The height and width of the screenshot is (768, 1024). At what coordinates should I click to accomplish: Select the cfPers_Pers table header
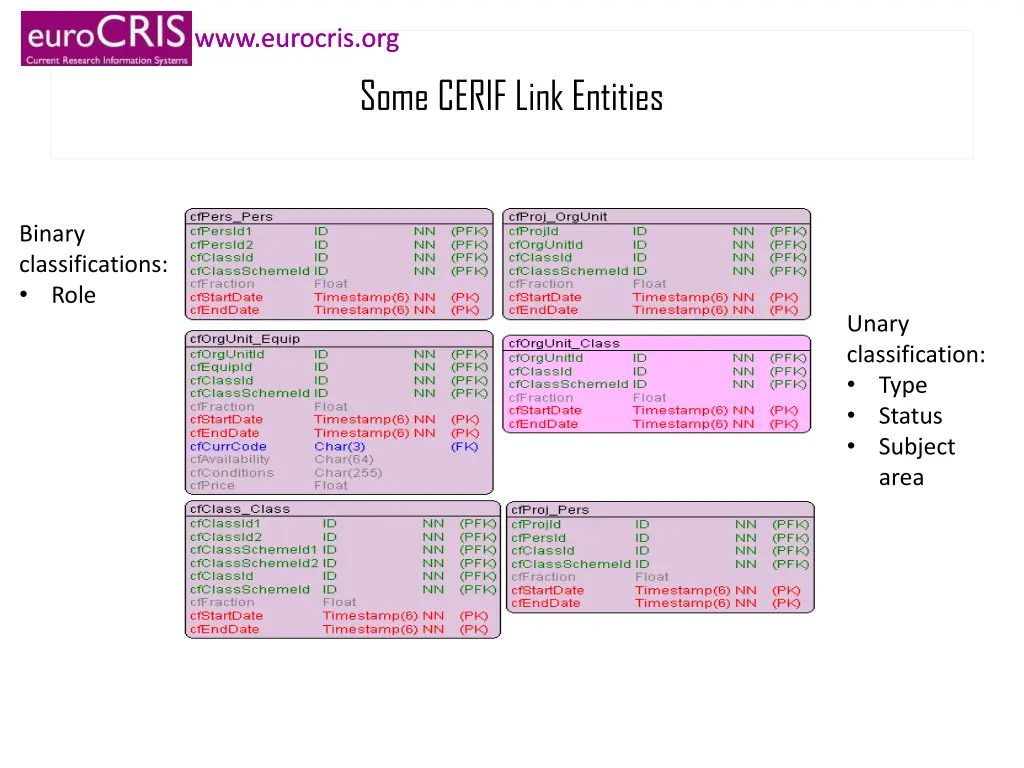[339, 217]
